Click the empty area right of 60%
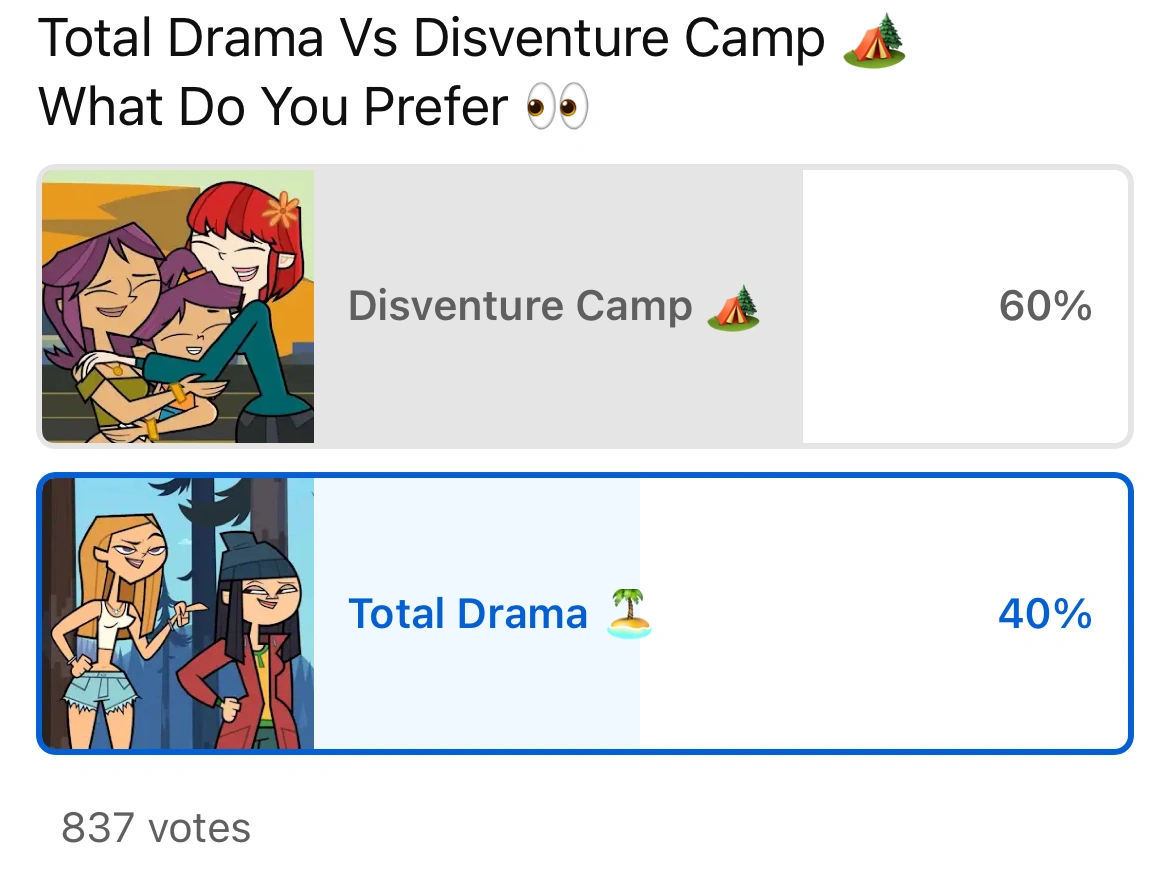This screenshot has height=884, width=1170. point(1110,306)
